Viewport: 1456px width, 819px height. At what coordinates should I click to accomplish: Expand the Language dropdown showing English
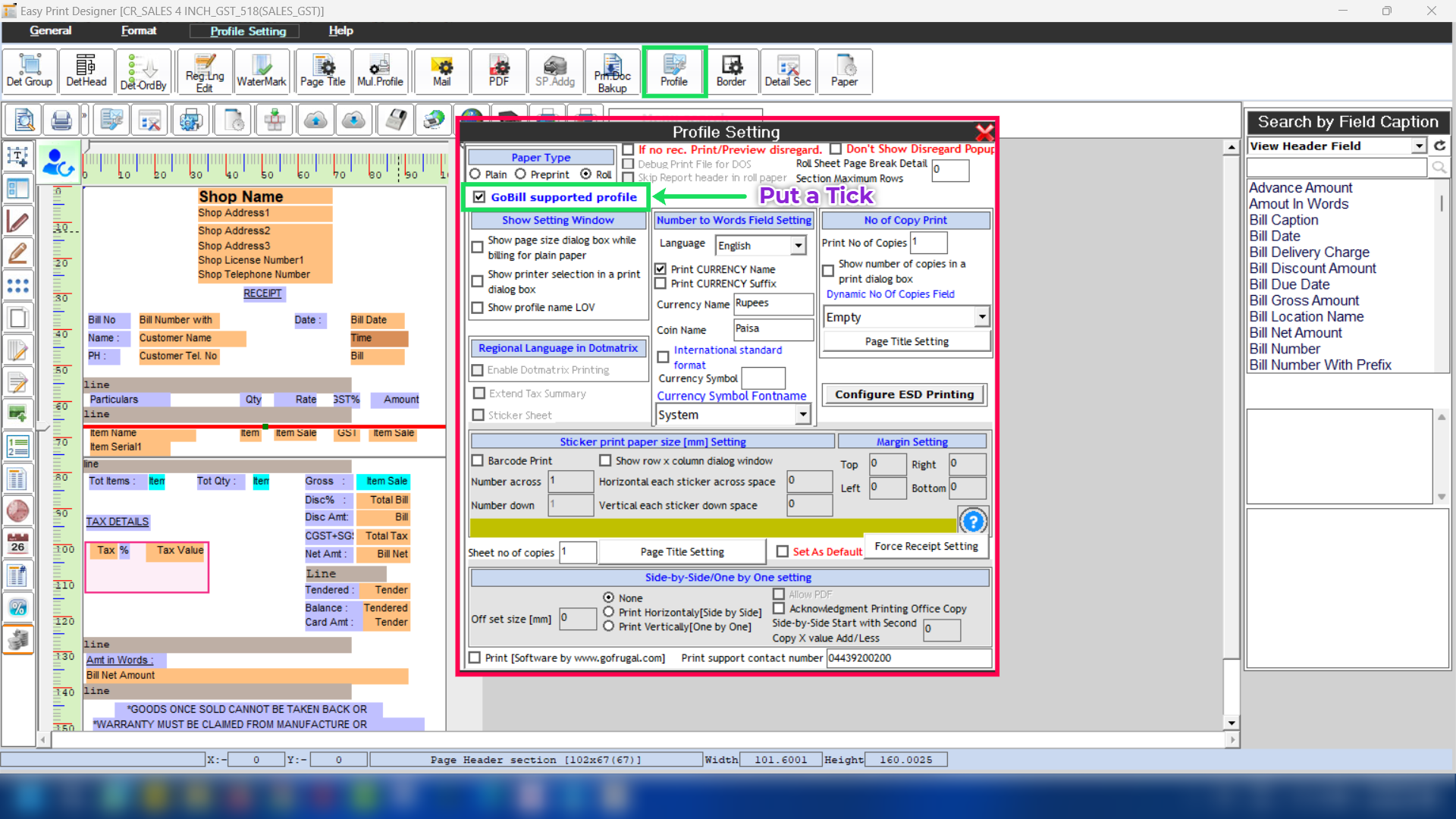[798, 245]
